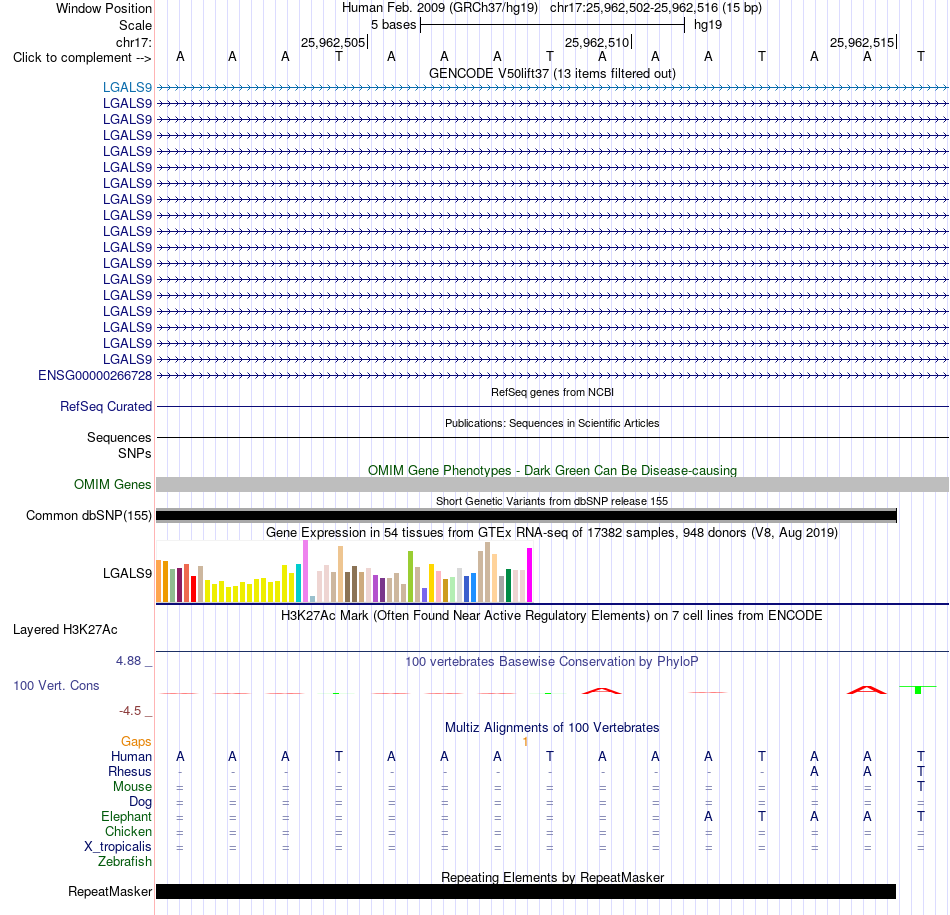
Task: Click the lime green bar in GTEx chart
Action: pos(411,576)
